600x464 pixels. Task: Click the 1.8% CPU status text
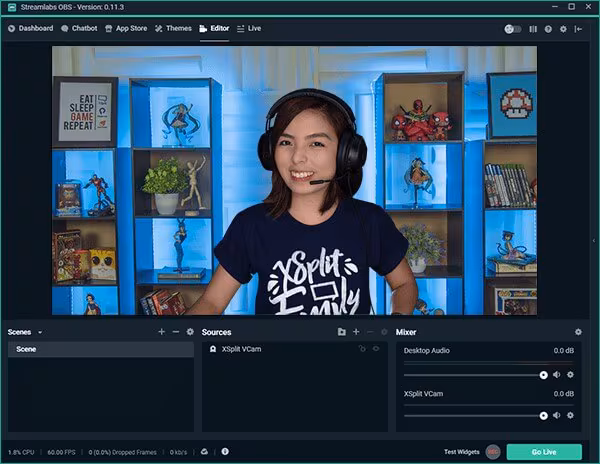coord(21,452)
